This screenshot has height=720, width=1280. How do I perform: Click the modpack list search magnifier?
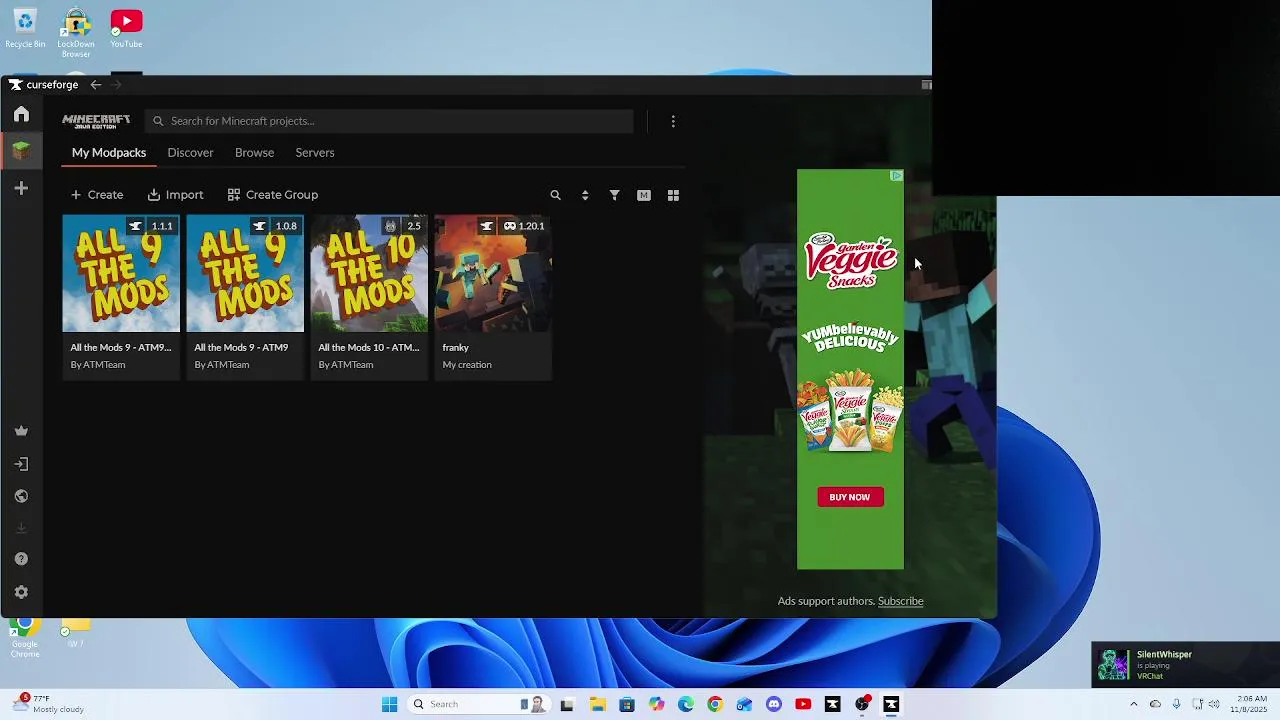[556, 195]
